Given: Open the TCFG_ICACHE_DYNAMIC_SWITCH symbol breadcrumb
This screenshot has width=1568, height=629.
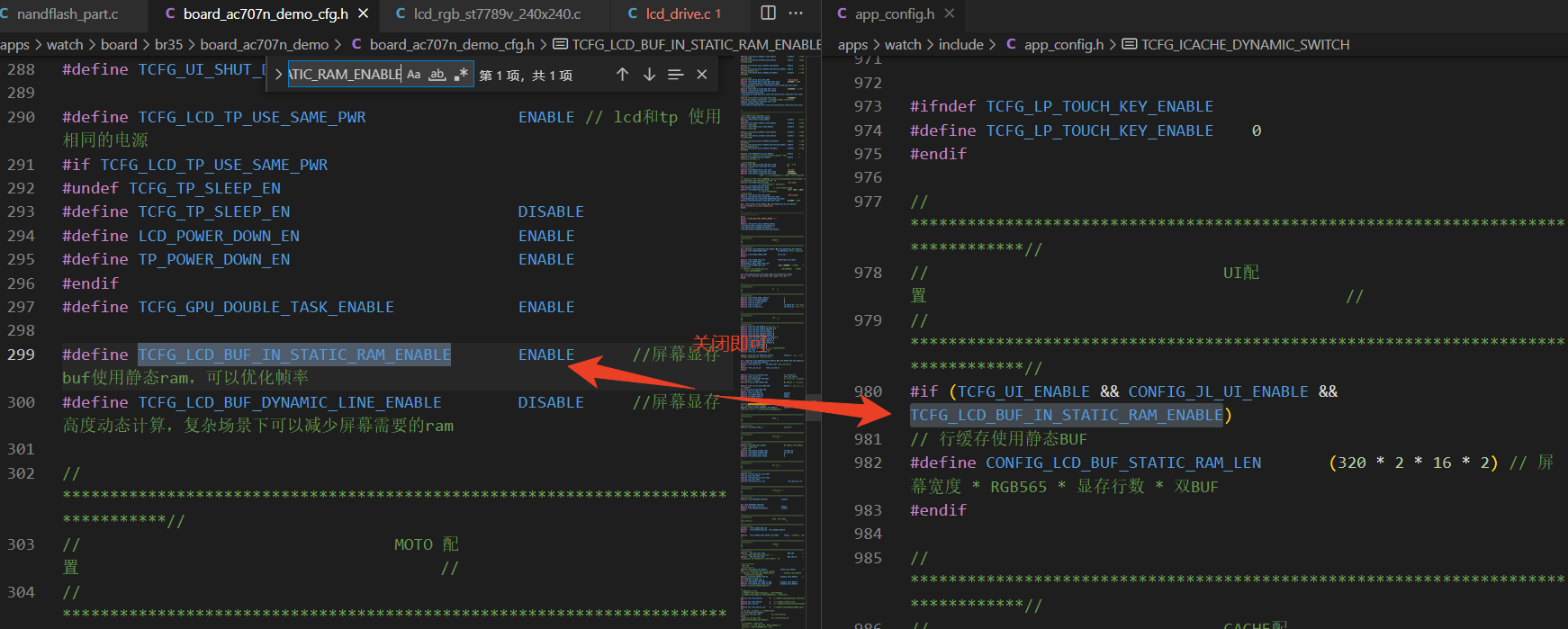Looking at the screenshot, I should (x=1237, y=44).
